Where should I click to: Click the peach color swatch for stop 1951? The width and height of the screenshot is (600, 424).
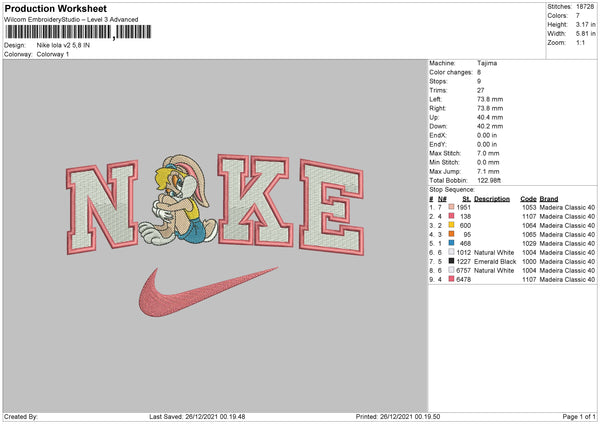coord(451,207)
